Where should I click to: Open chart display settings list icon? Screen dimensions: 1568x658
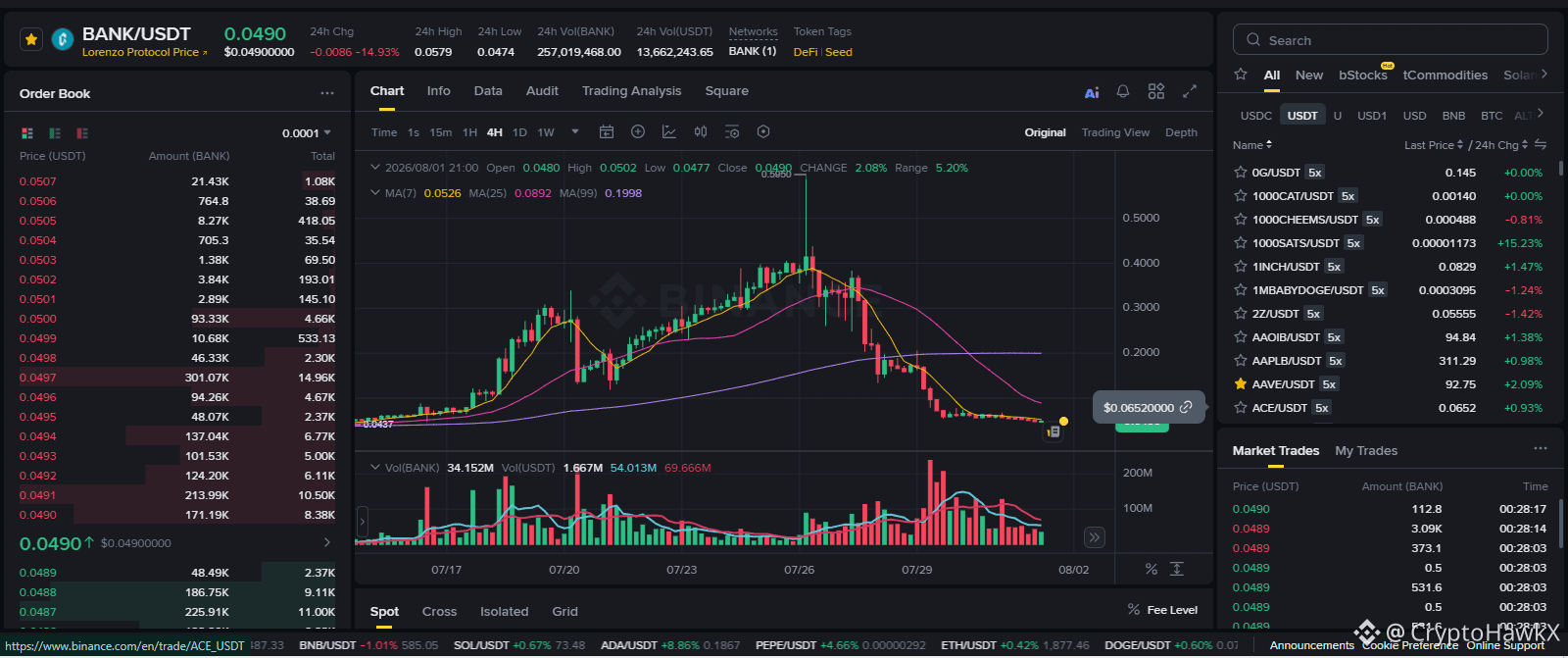tap(732, 131)
